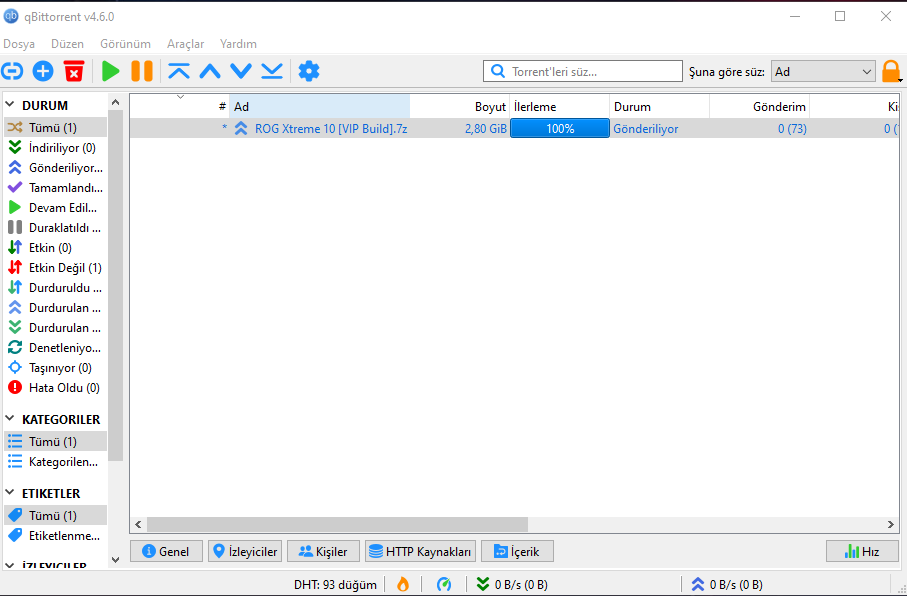Click the red delete torrent icon
The height and width of the screenshot is (596, 907).
[73, 71]
